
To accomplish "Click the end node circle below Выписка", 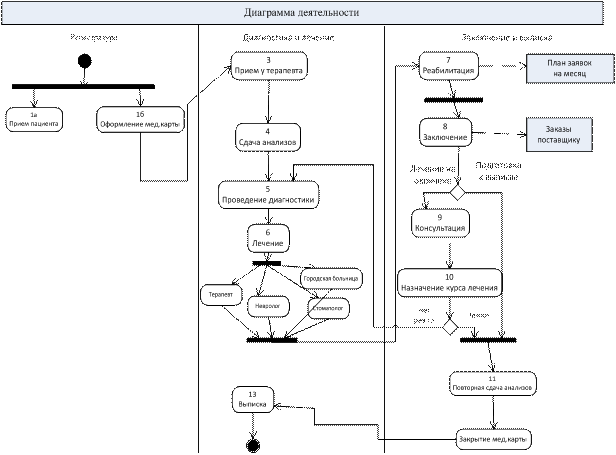I will click(x=253, y=443).
